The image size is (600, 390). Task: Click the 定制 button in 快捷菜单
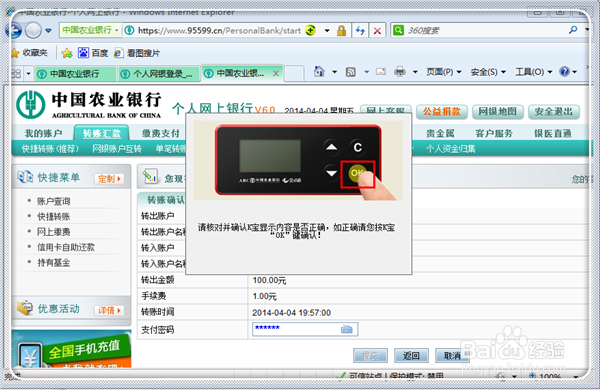point(109,178)
